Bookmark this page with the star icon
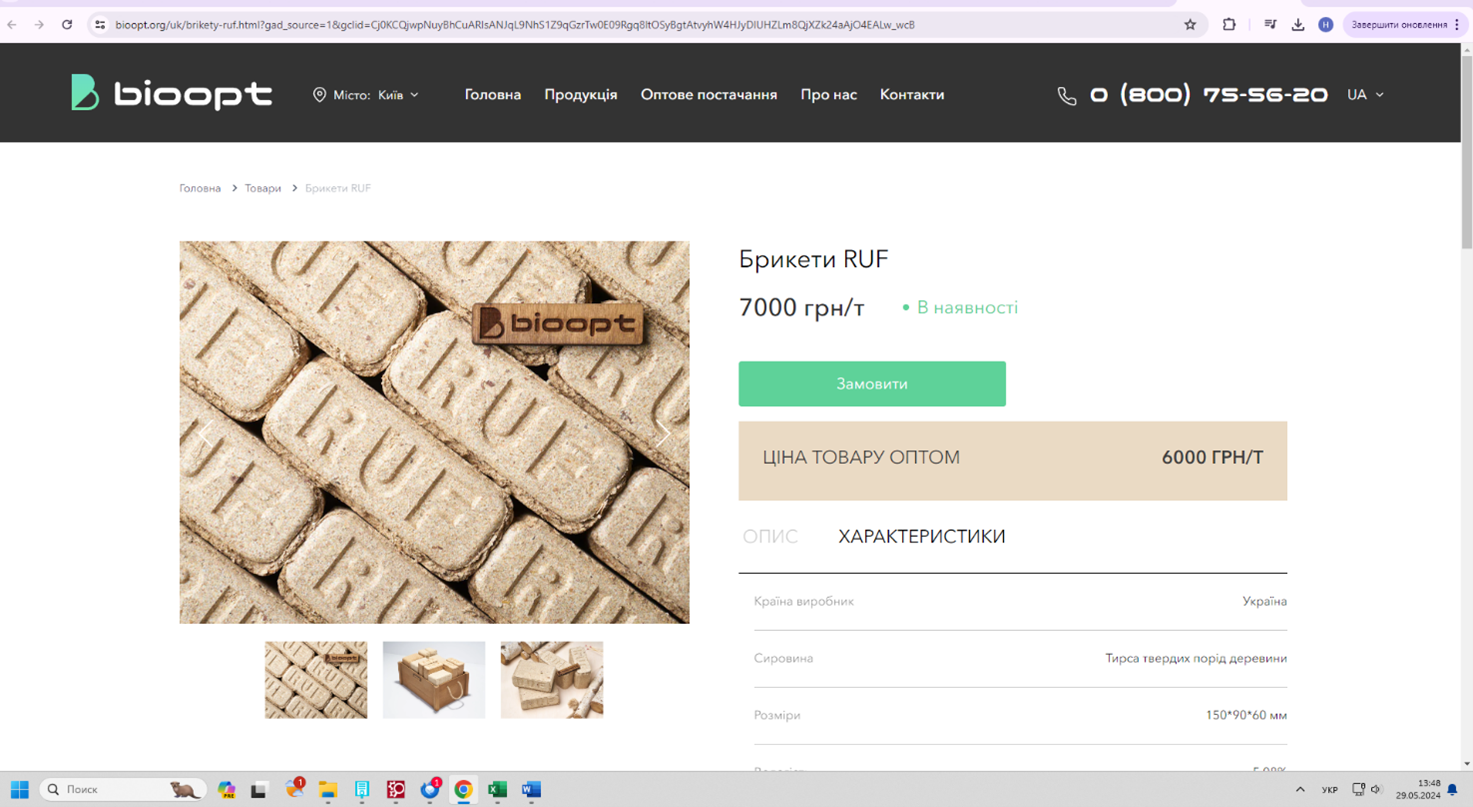Image resolution: width=1473 pixels, height=807 pixels. tap(1190, 25)
